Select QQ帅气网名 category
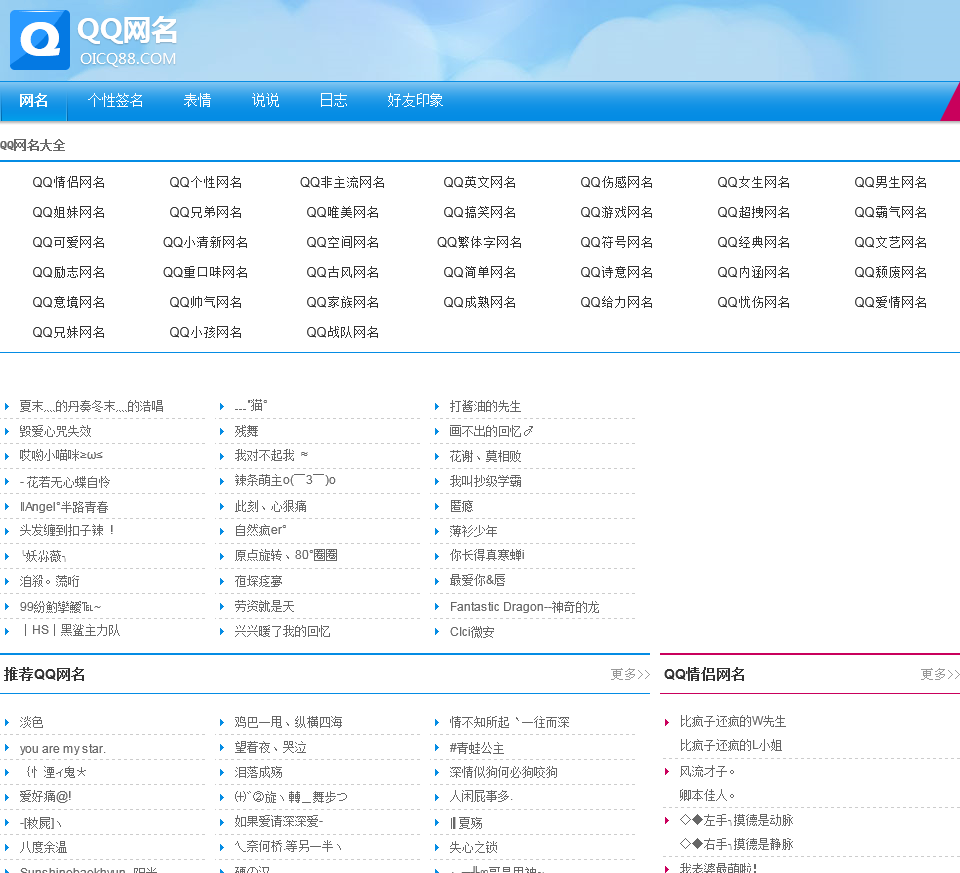 tap(206, 302)
